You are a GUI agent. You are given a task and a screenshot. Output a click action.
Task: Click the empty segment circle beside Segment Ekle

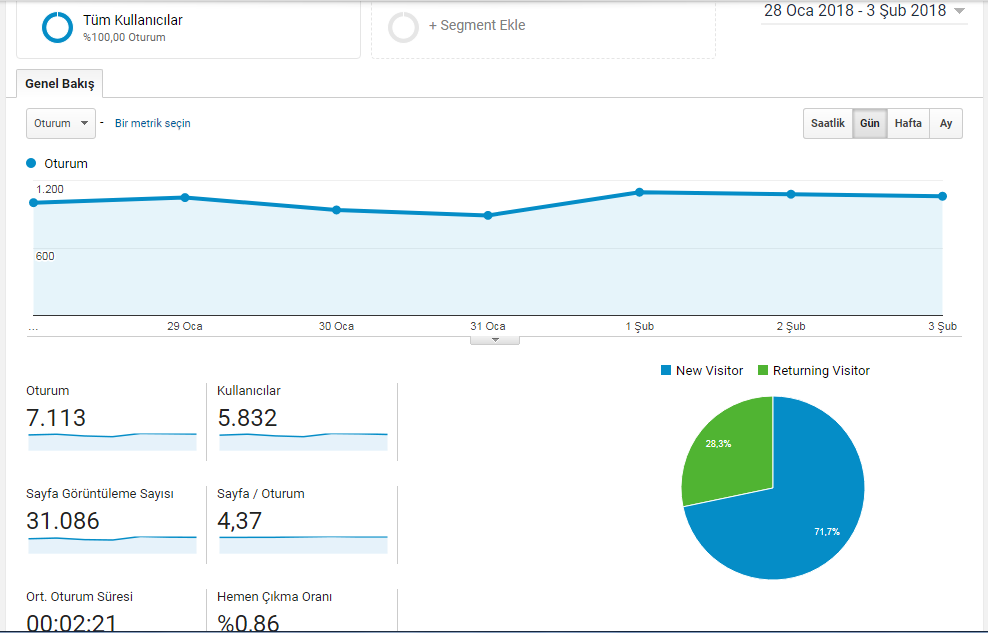pyautogui.click(x=403, y=27)
